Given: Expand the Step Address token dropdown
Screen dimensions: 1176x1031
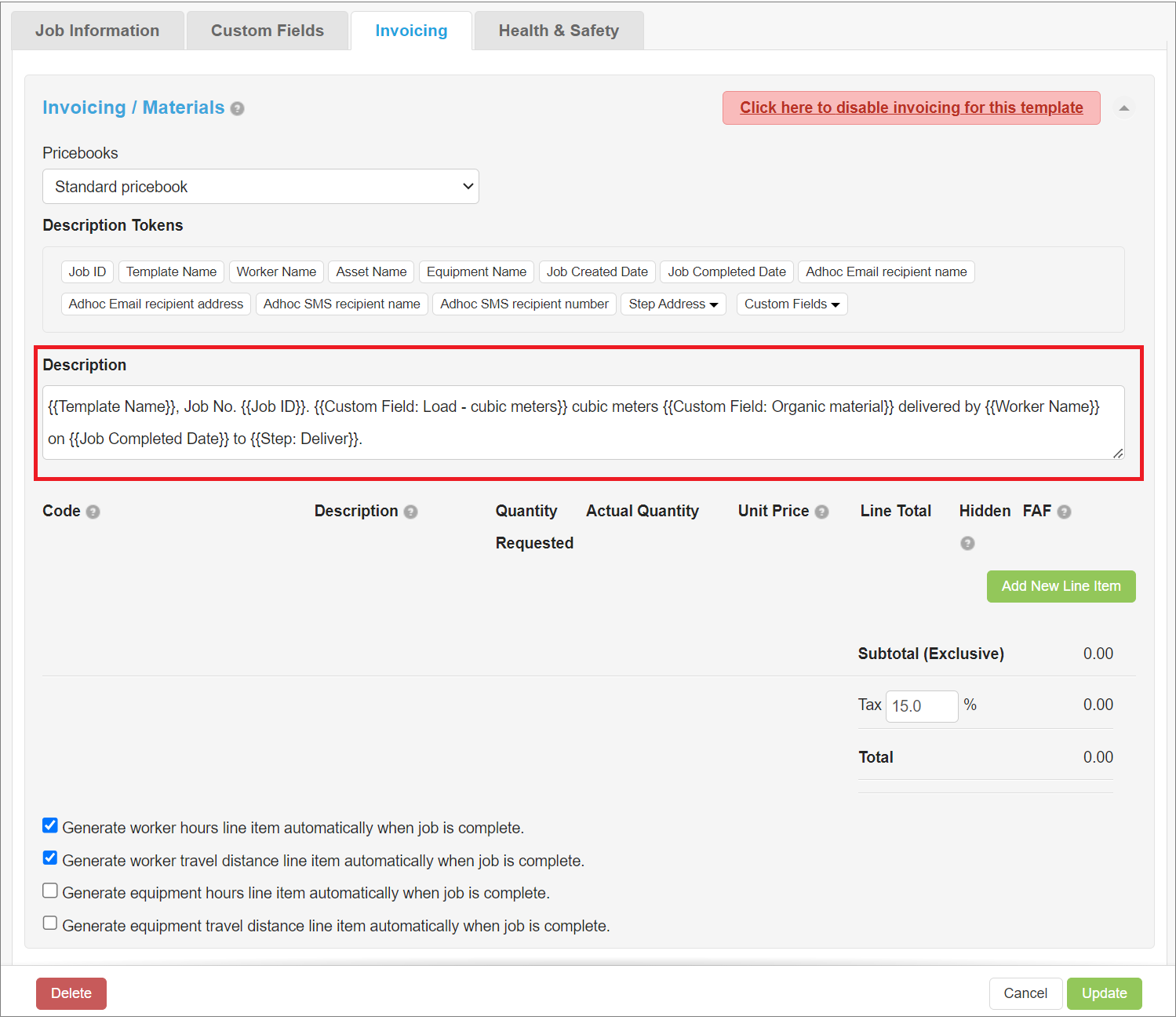Looking at the screenshot, I should point(673,304).
